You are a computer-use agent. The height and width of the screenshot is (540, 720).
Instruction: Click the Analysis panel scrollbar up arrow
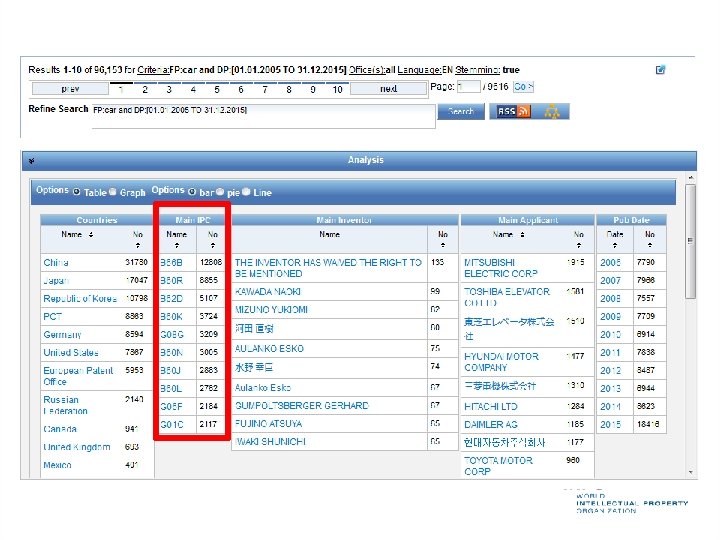point(691,178)
